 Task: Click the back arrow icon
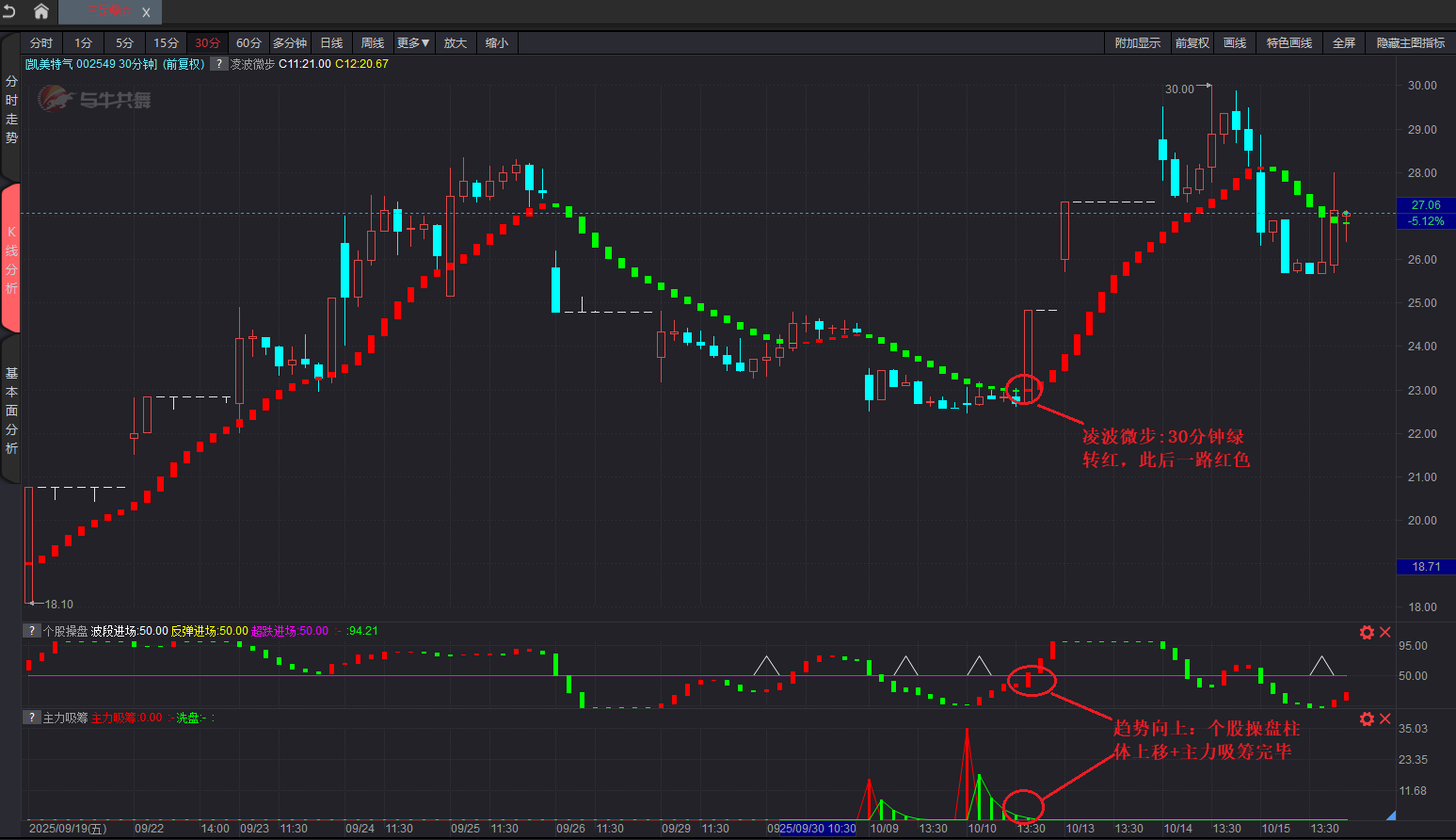click(x=10, y=11)
